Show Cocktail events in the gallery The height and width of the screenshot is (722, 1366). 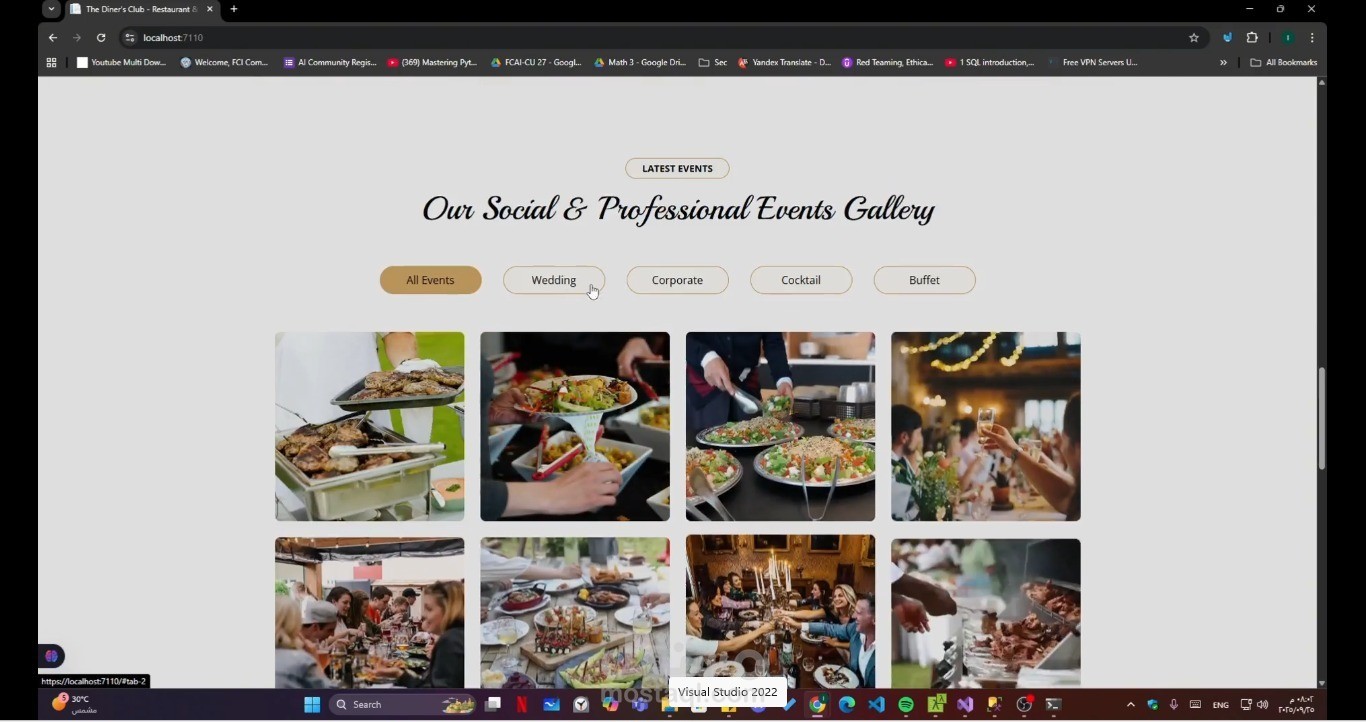coord(801,280)
